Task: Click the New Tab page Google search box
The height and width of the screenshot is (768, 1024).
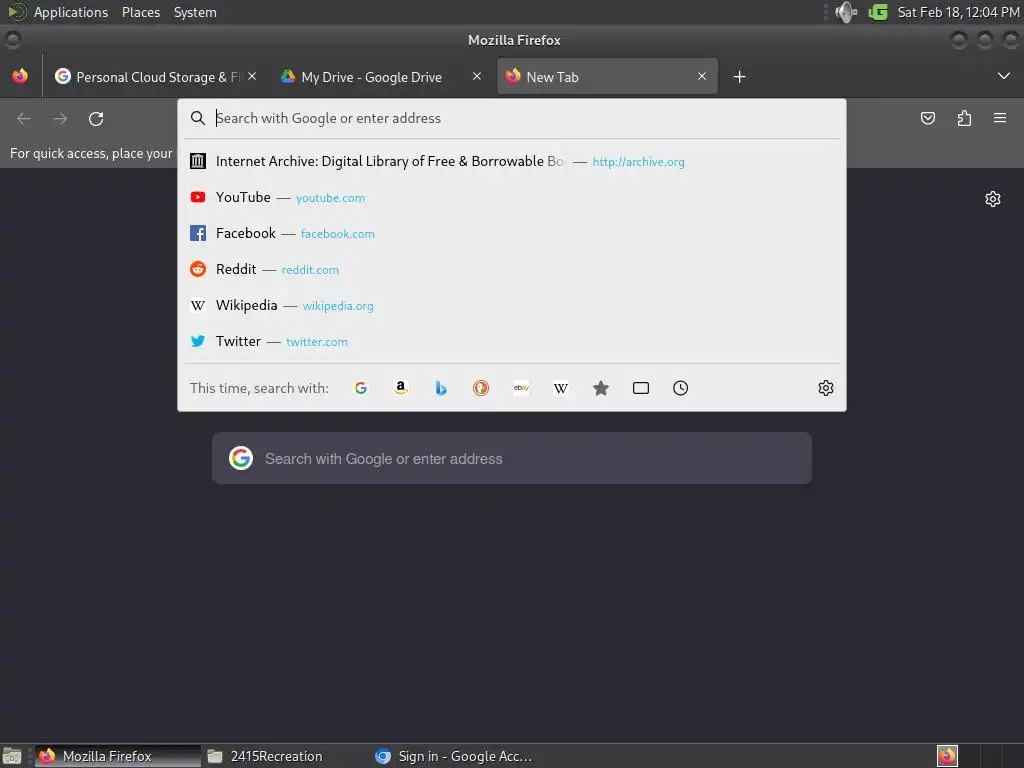Action: (512, 458)
